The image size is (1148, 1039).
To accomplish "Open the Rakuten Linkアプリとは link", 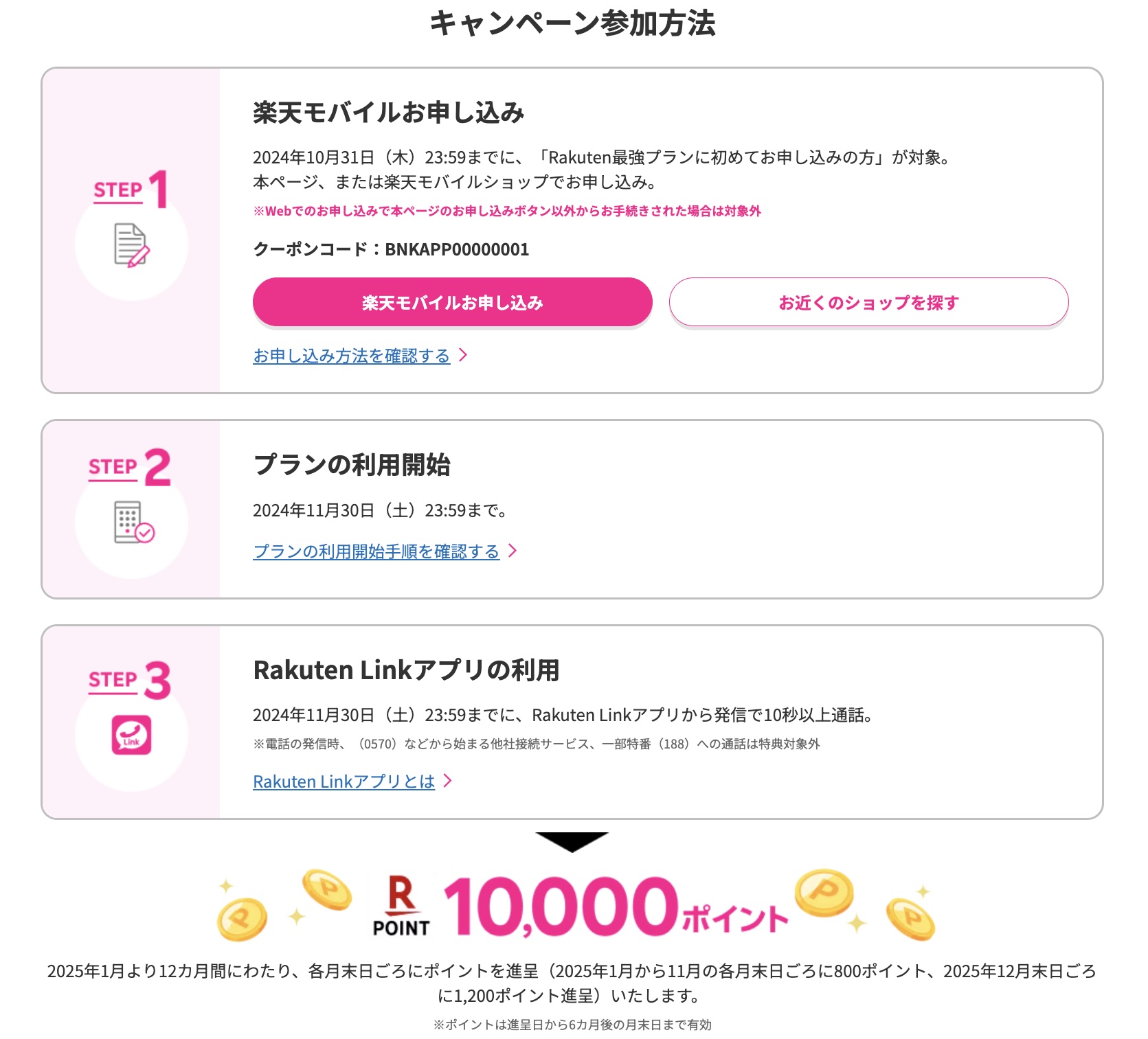I will click(x=344, y=781).
